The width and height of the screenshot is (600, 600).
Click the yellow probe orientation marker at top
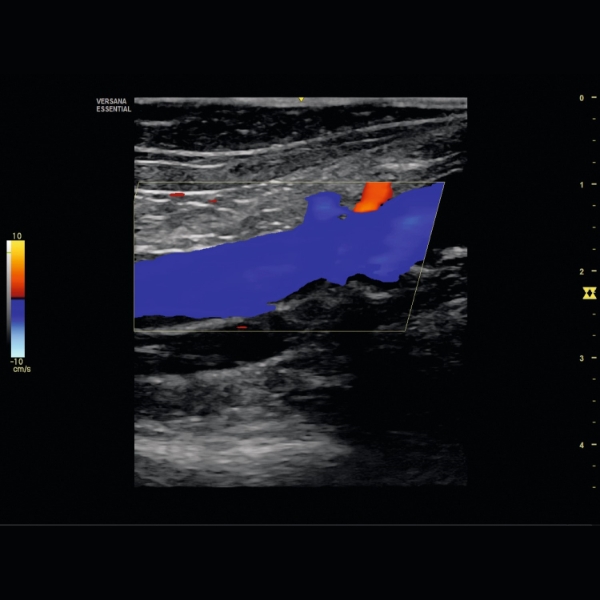click(301, 100)
